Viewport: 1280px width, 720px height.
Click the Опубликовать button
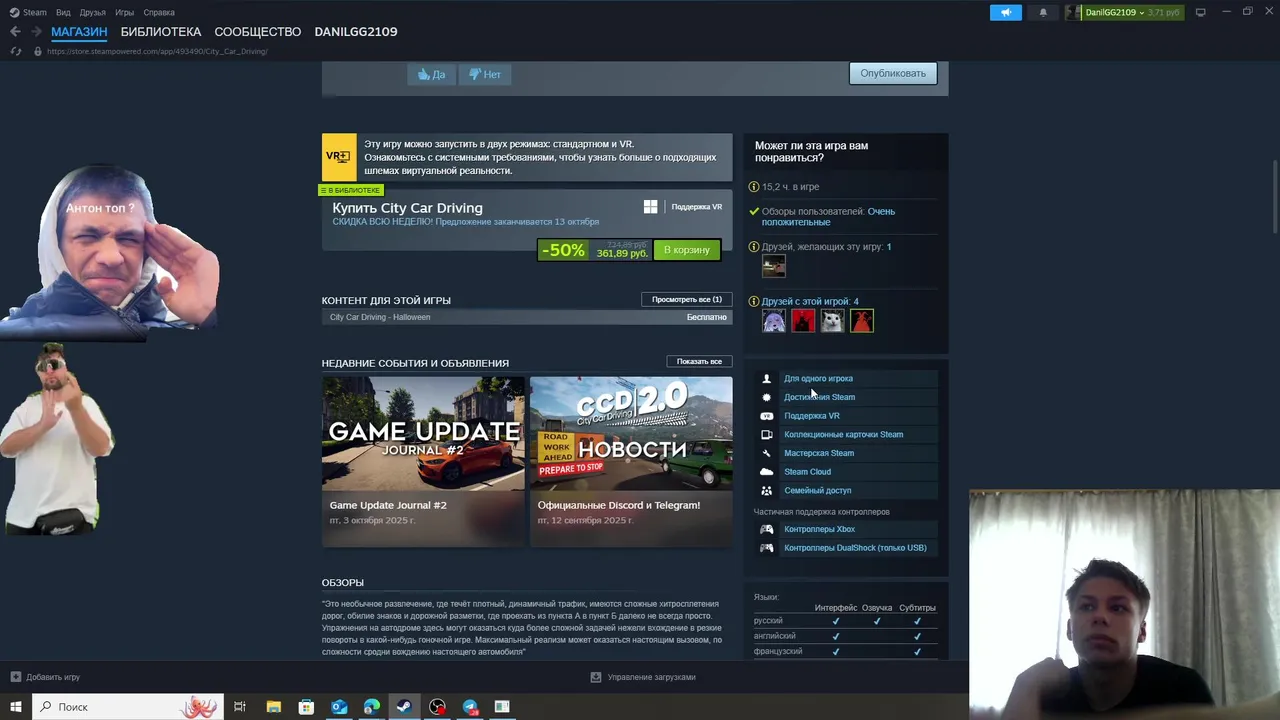[x=893, y=73]
